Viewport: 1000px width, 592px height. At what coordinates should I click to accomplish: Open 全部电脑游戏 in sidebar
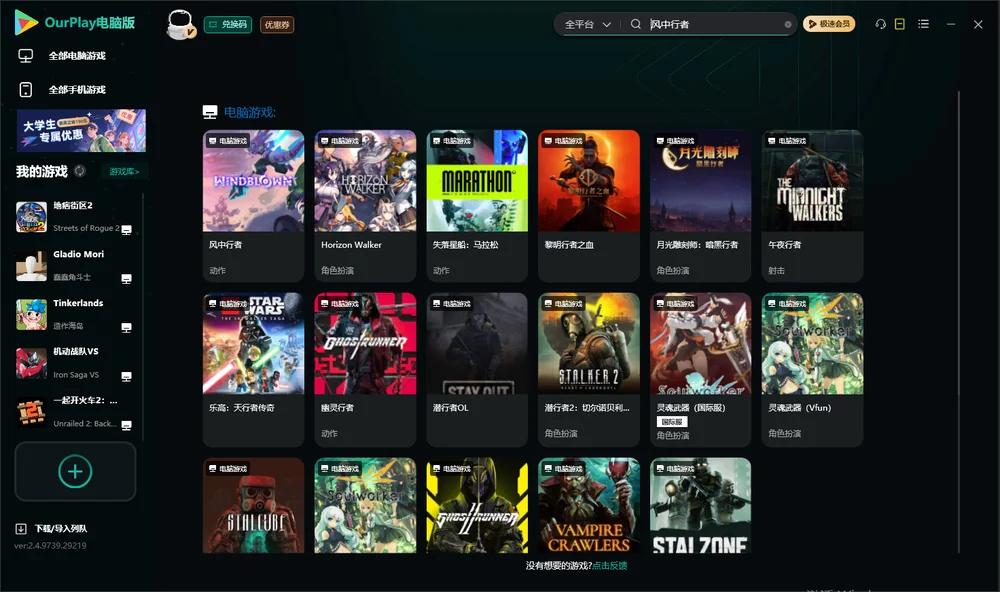(78, 56)
